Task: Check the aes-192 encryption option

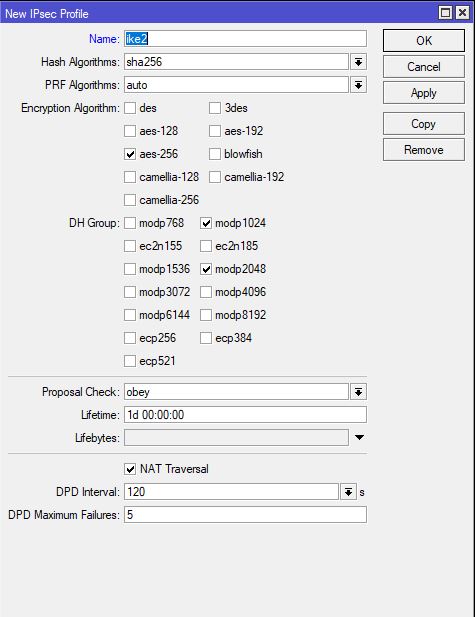Action: [x=215, y=131]
